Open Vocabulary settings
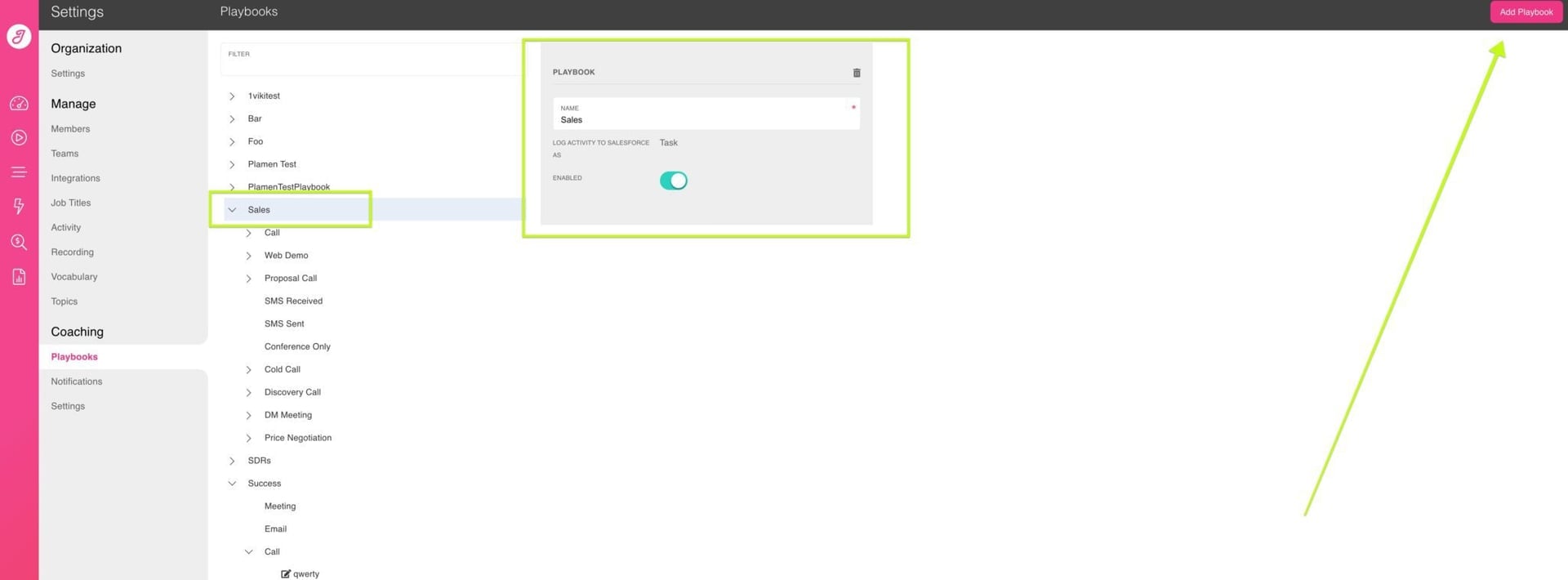 73,277
